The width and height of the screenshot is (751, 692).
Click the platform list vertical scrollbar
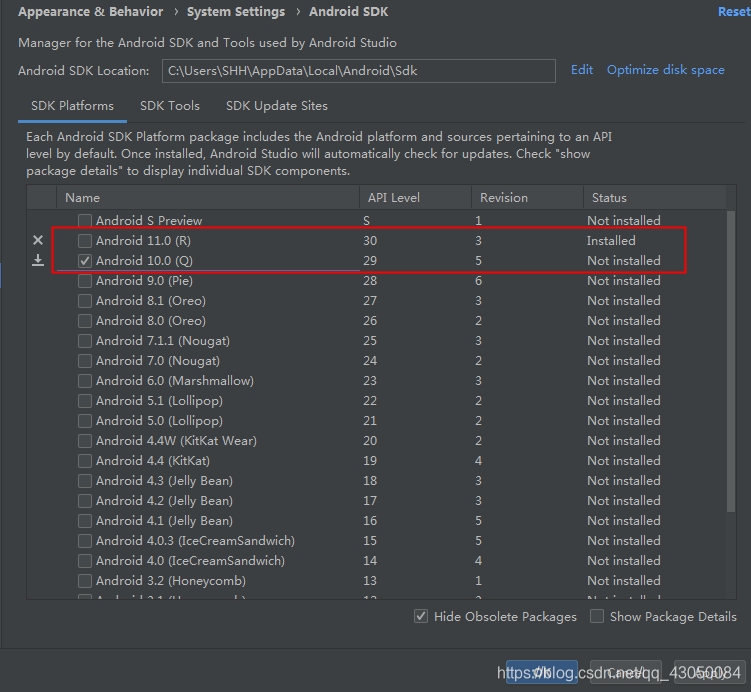click(x=731, y=362)
